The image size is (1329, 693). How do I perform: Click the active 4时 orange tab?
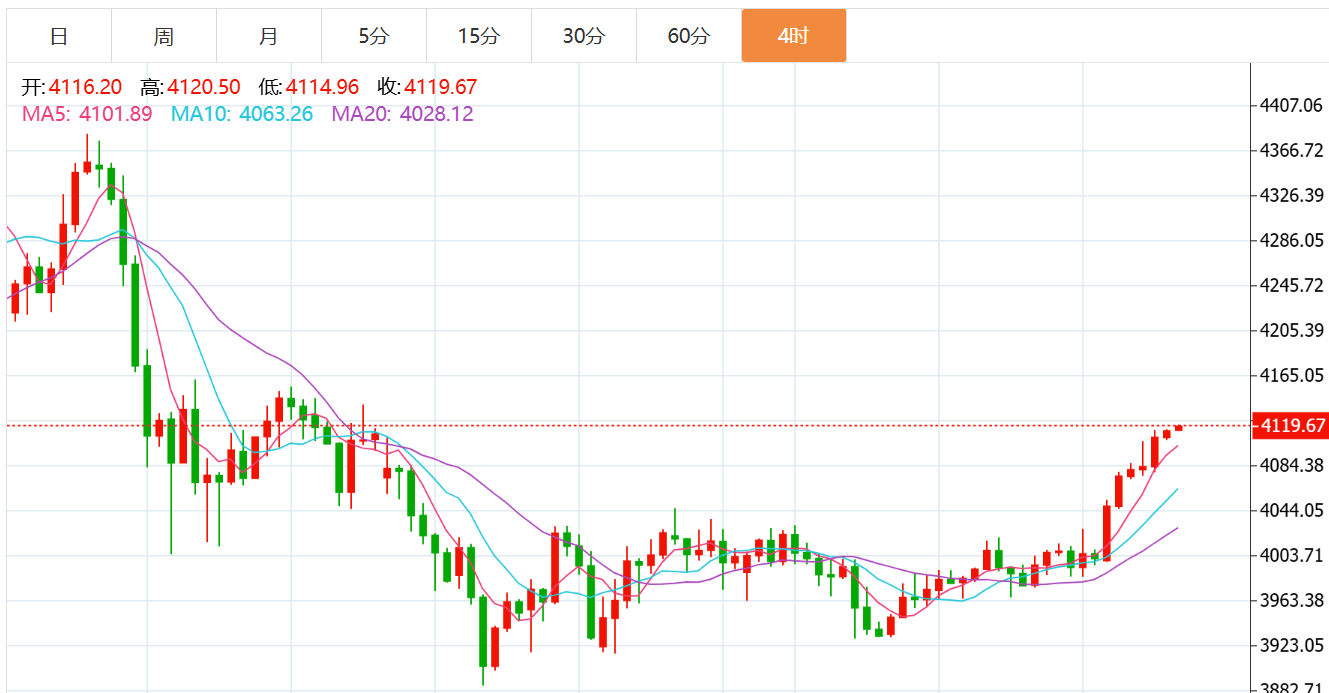click(794, 36)
